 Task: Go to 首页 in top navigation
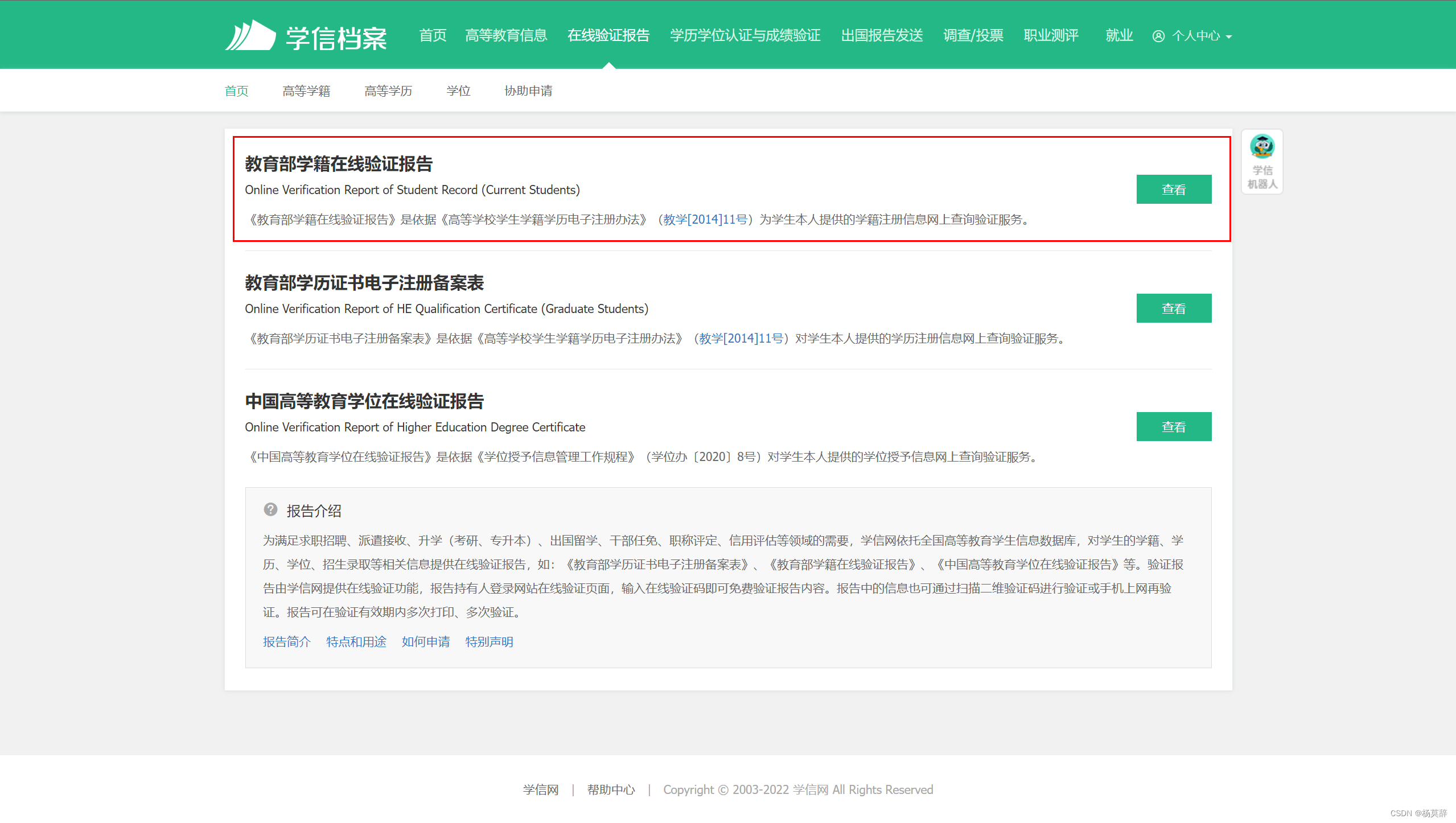[x=433, y=35]
